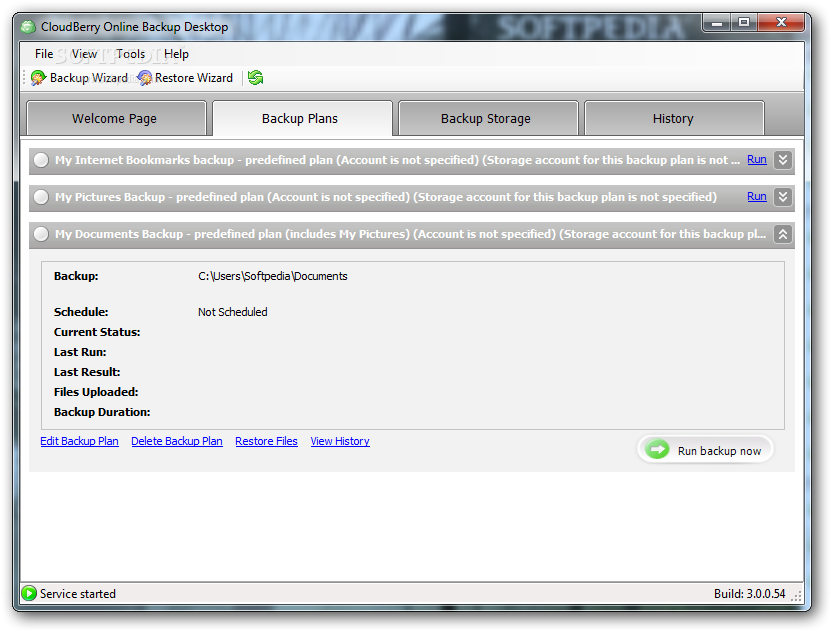The width and height of the screenshot is (832, 632).
Task: Select radio for My Pictures Backup
Action: pos(41,197)
